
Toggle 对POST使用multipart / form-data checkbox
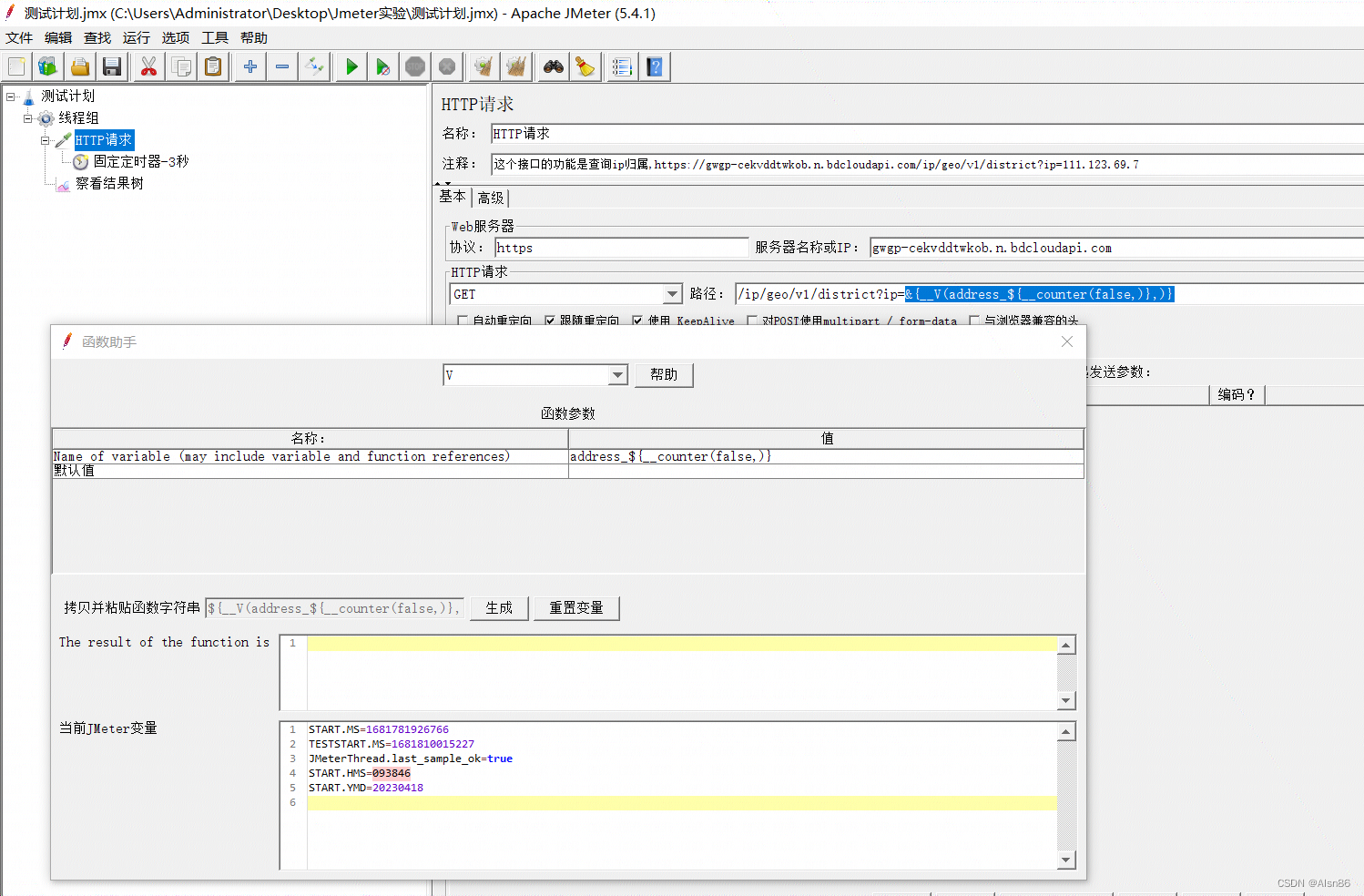752,321
